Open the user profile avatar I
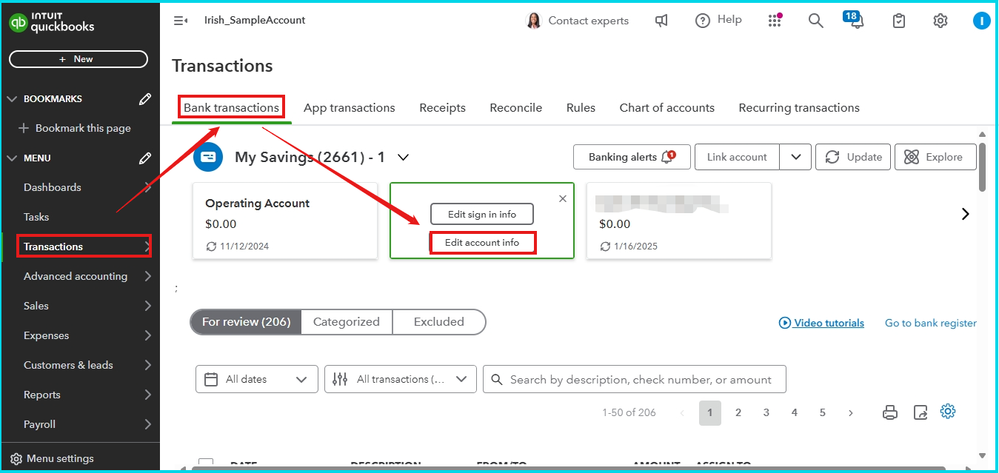Viewport: 999px width, 473px height. 981,21
